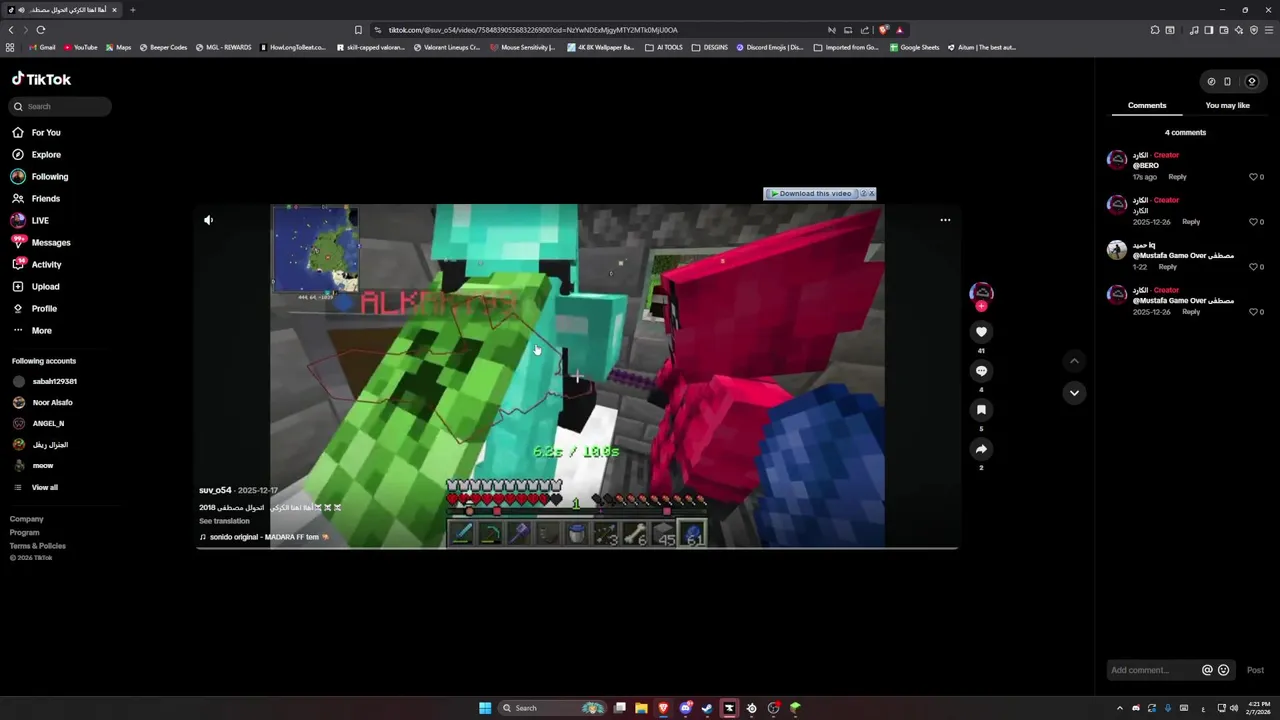The height and width of the screenshot is (720, 1280).
Task: Open the For You feed
Action: 46,133
